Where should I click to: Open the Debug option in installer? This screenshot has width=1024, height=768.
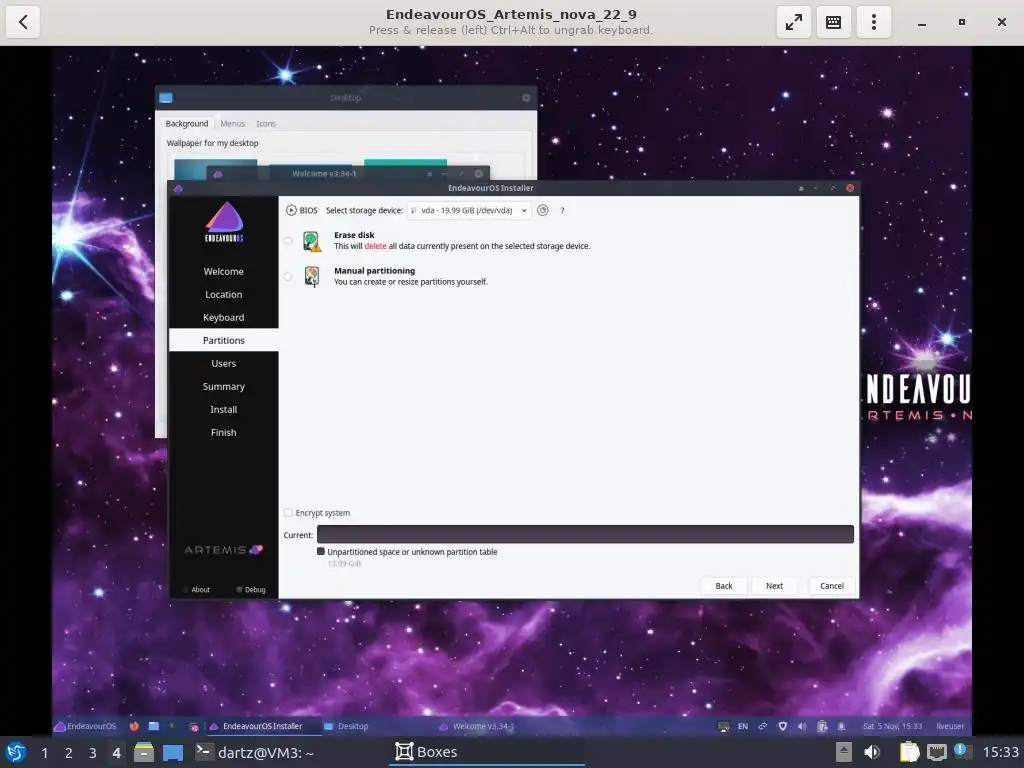pyautogui.click(x=251, y=590)
